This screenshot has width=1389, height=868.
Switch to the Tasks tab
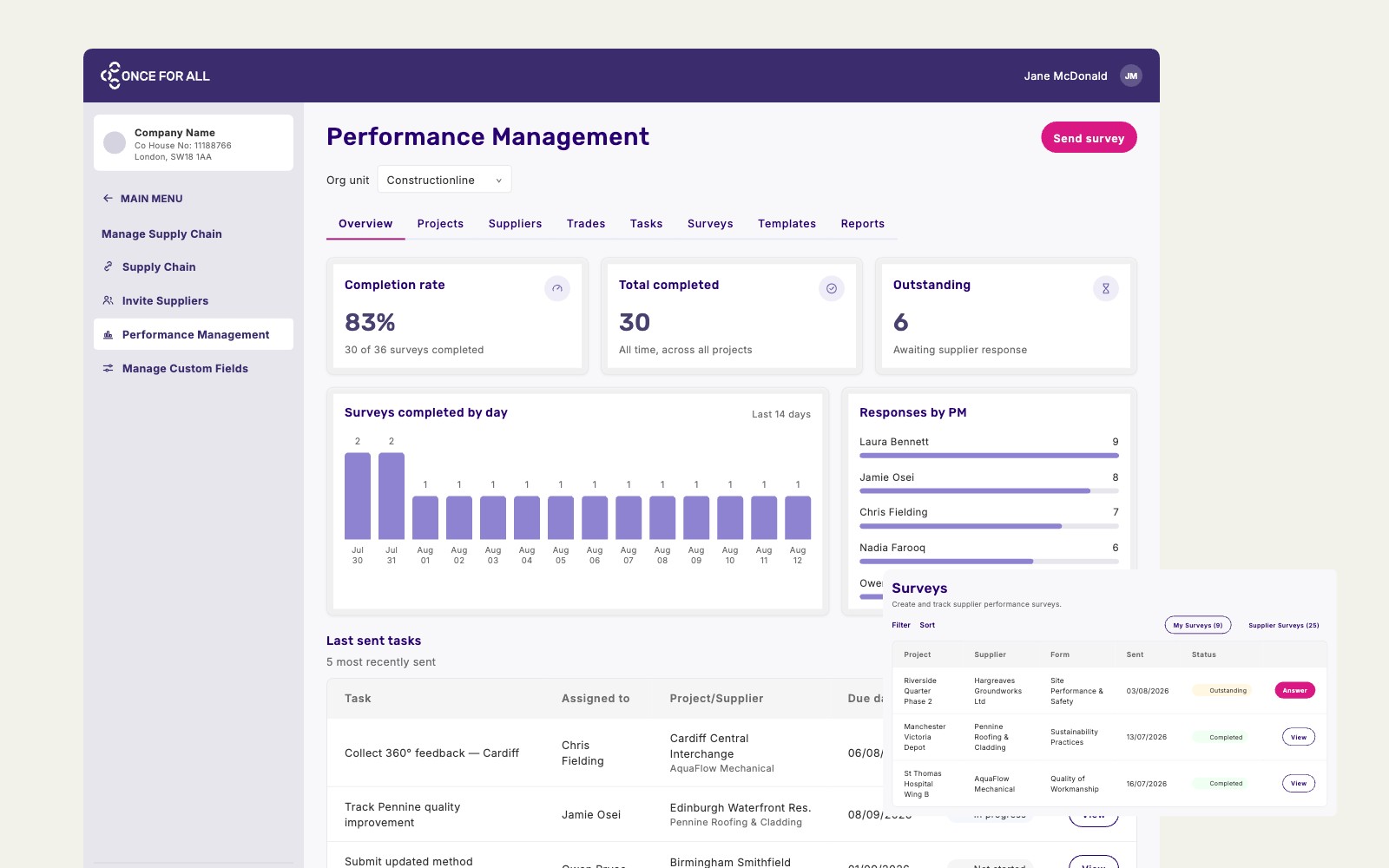[x=647, y=223]
